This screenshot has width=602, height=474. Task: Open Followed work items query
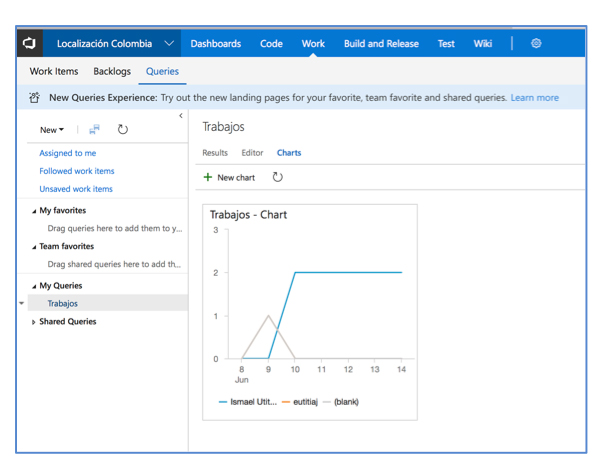tap(77, 171)
